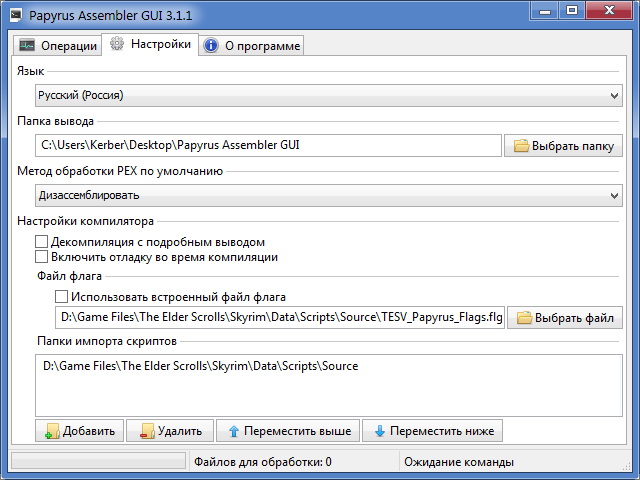Enable Декомпиляция с подробным выводом checkbox

pos(41,242)
